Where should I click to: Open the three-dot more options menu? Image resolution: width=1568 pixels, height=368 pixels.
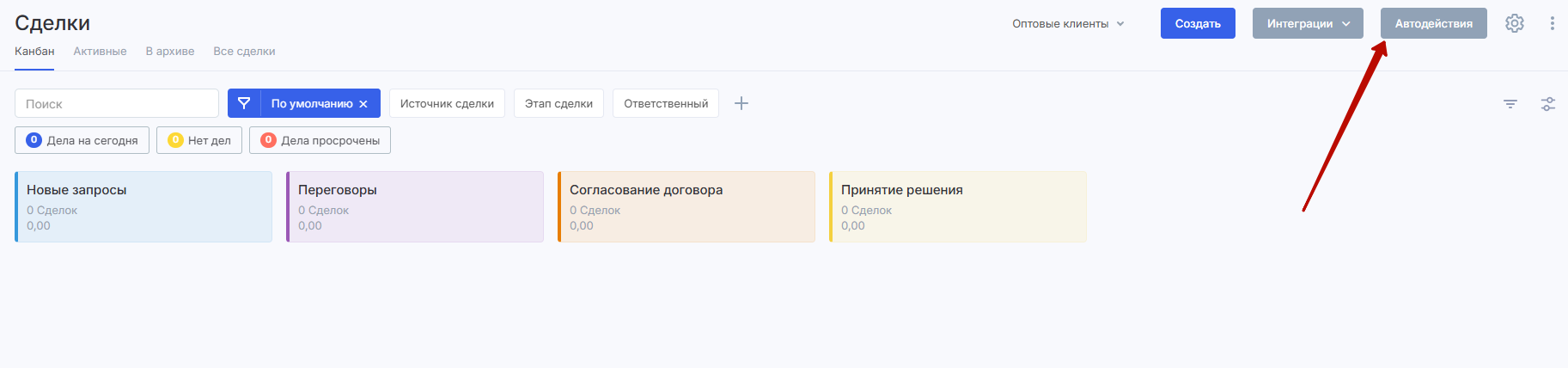(1552, 23)
